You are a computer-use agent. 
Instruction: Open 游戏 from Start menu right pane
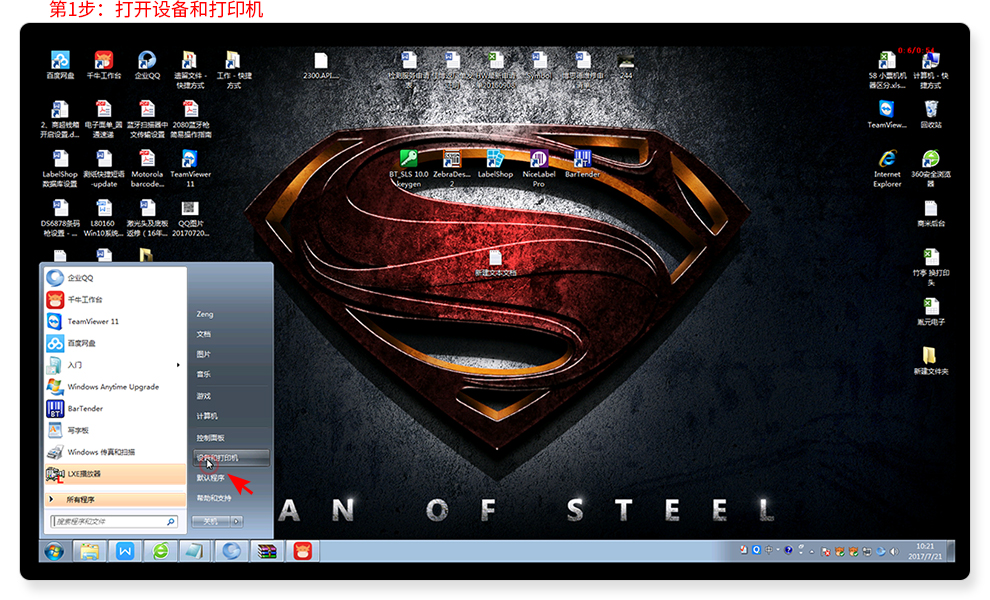pyautogui.click(x=203, y=396)
